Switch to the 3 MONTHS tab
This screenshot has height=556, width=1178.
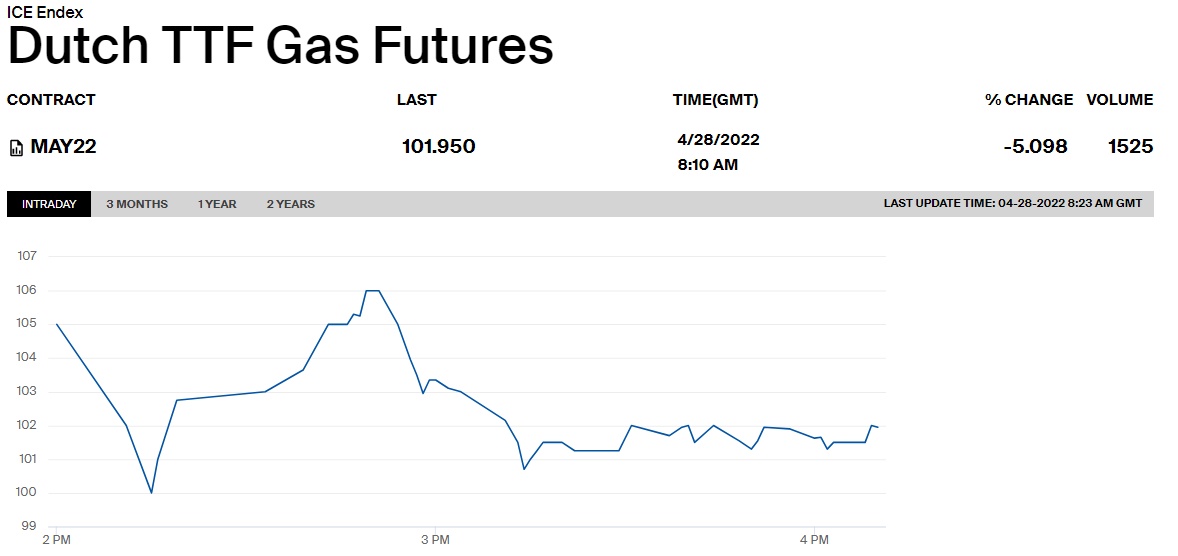tap(137, 204)
